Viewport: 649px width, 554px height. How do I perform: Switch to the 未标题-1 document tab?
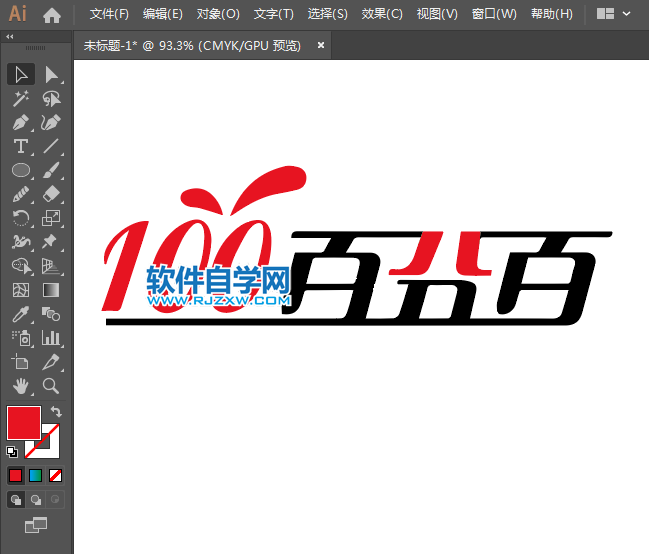[192, 46]
